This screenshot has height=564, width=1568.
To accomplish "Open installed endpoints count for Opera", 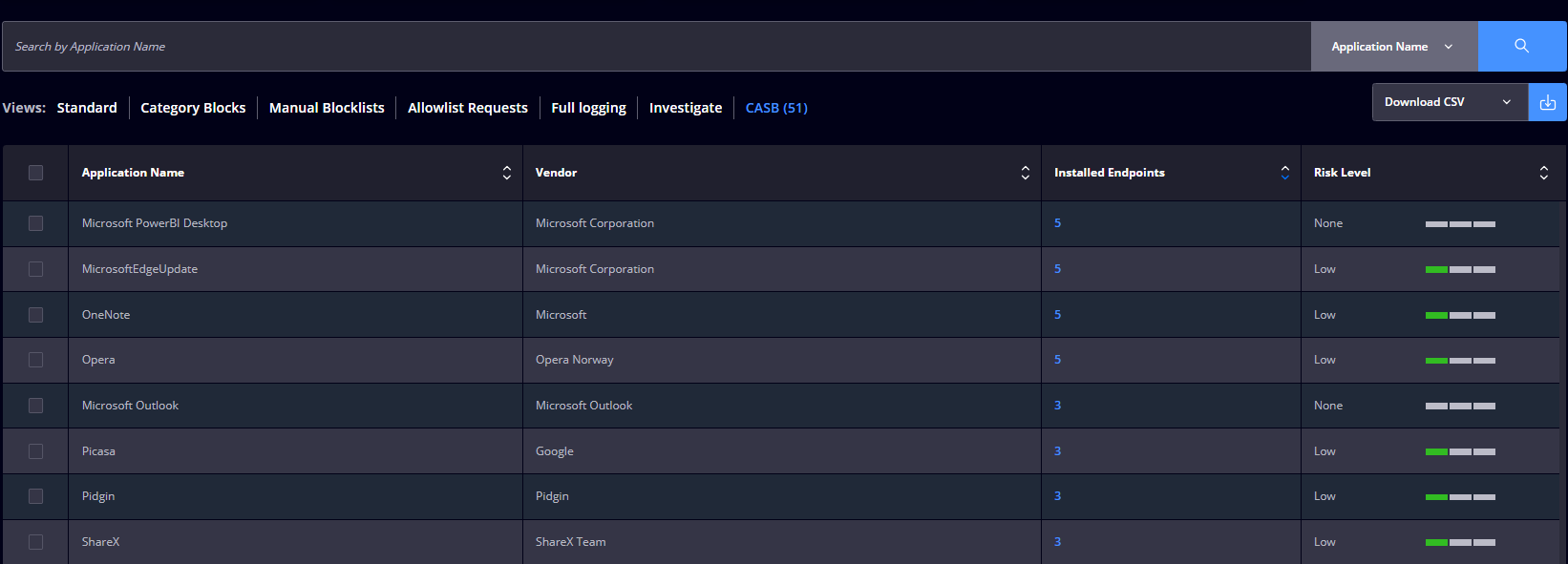I will coord(1057,360).
